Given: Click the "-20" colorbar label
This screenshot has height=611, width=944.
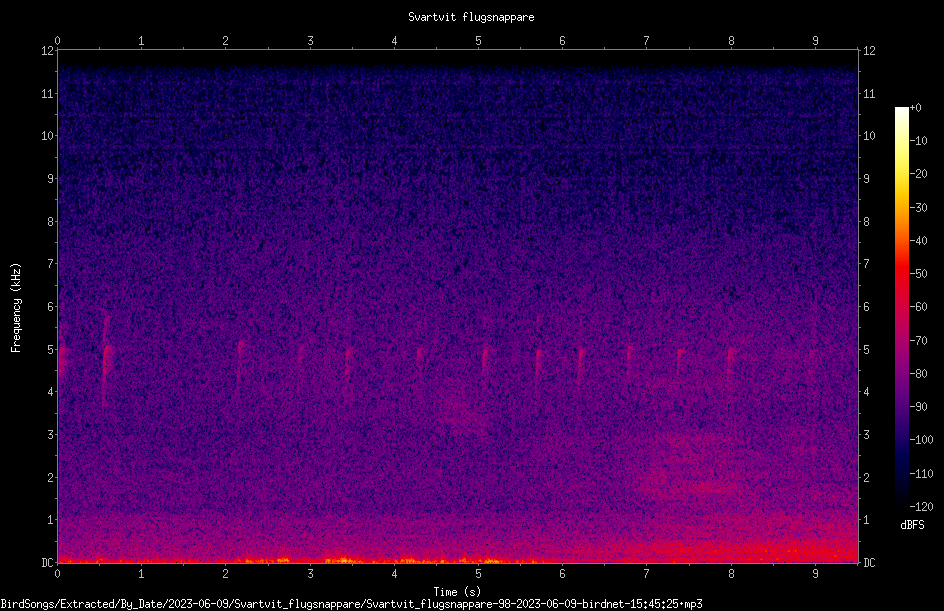Looking at the screenshot, I should coord(918,174).
